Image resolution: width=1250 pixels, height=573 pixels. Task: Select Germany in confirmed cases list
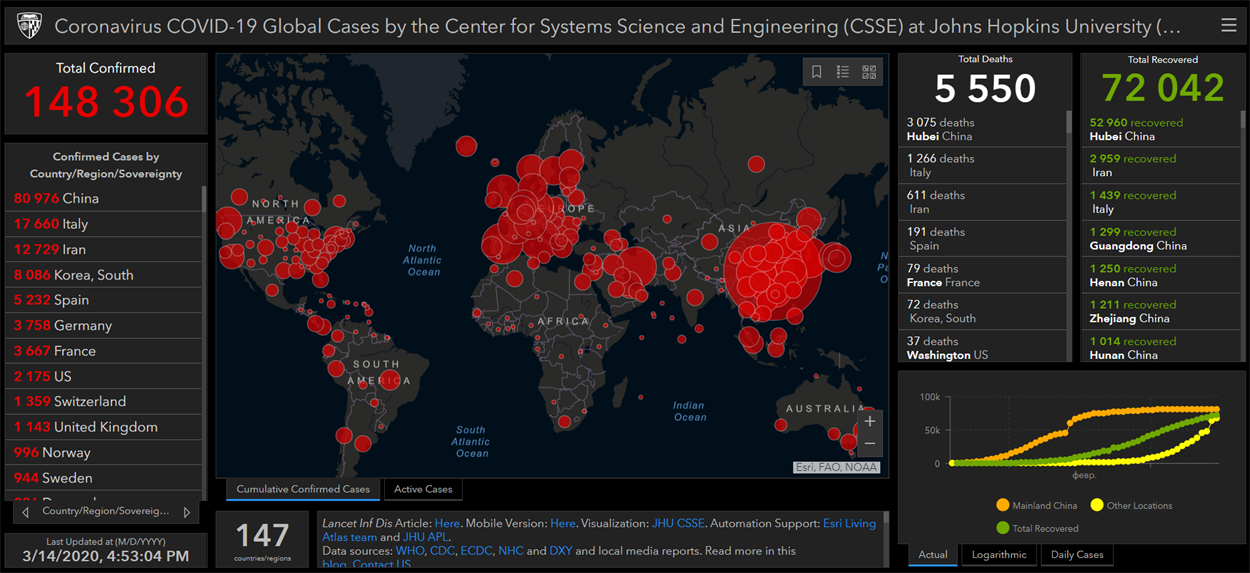point(103,325)
